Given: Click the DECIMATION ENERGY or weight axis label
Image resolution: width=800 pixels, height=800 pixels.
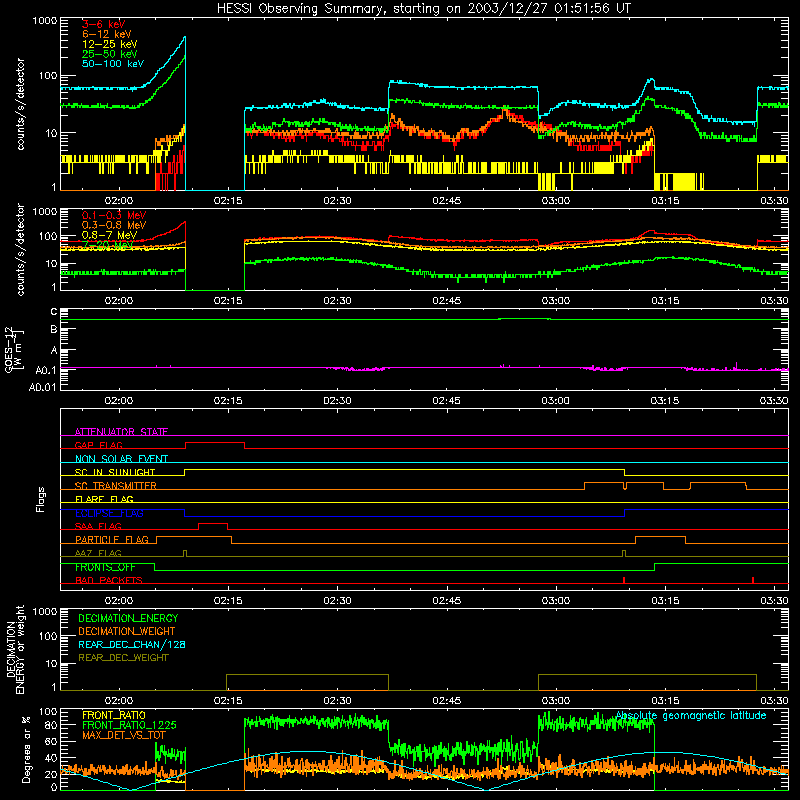Looking at the screenshot, I should [15, 649].
